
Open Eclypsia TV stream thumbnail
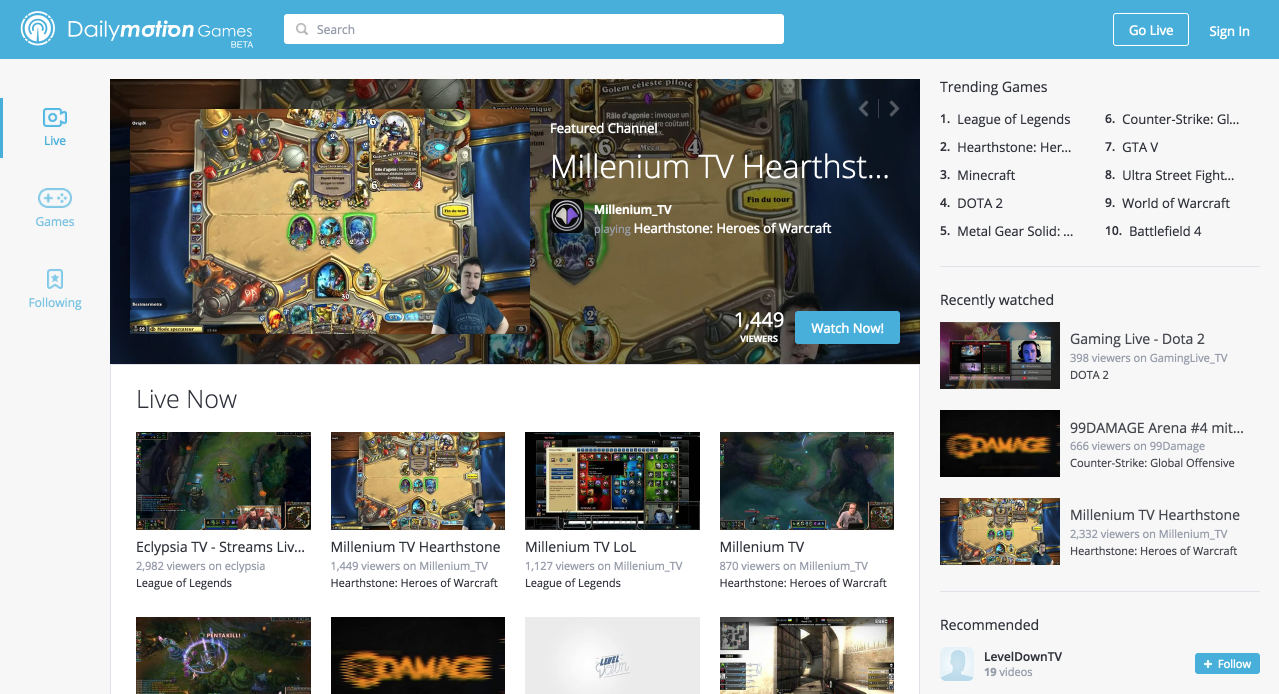(x=223, y=481)
